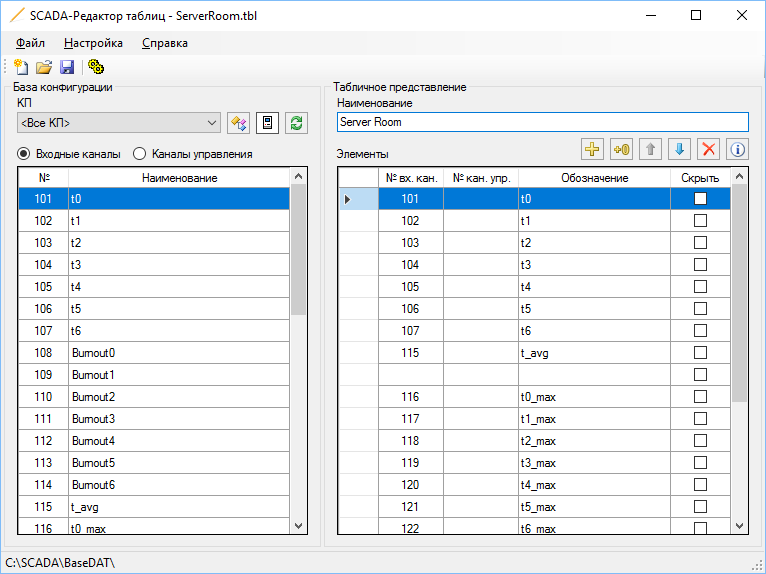Save the table with the floppy disk icon
The width and height of the screenshot is (766, 574).
[67, 67]
